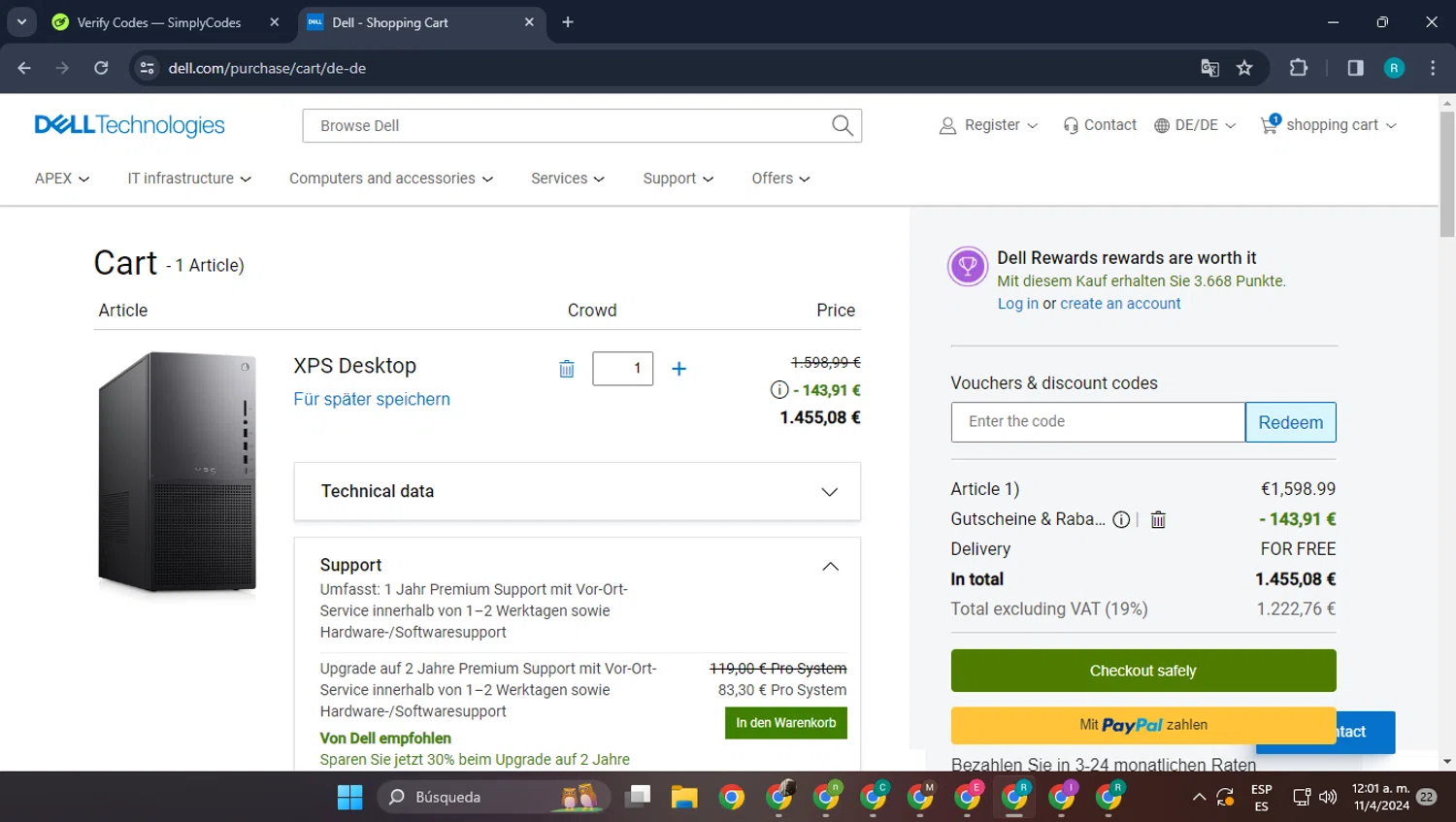Screen dimensions: 1456x822
Task: Click the Enter the code field
Action: point(1098,422)
